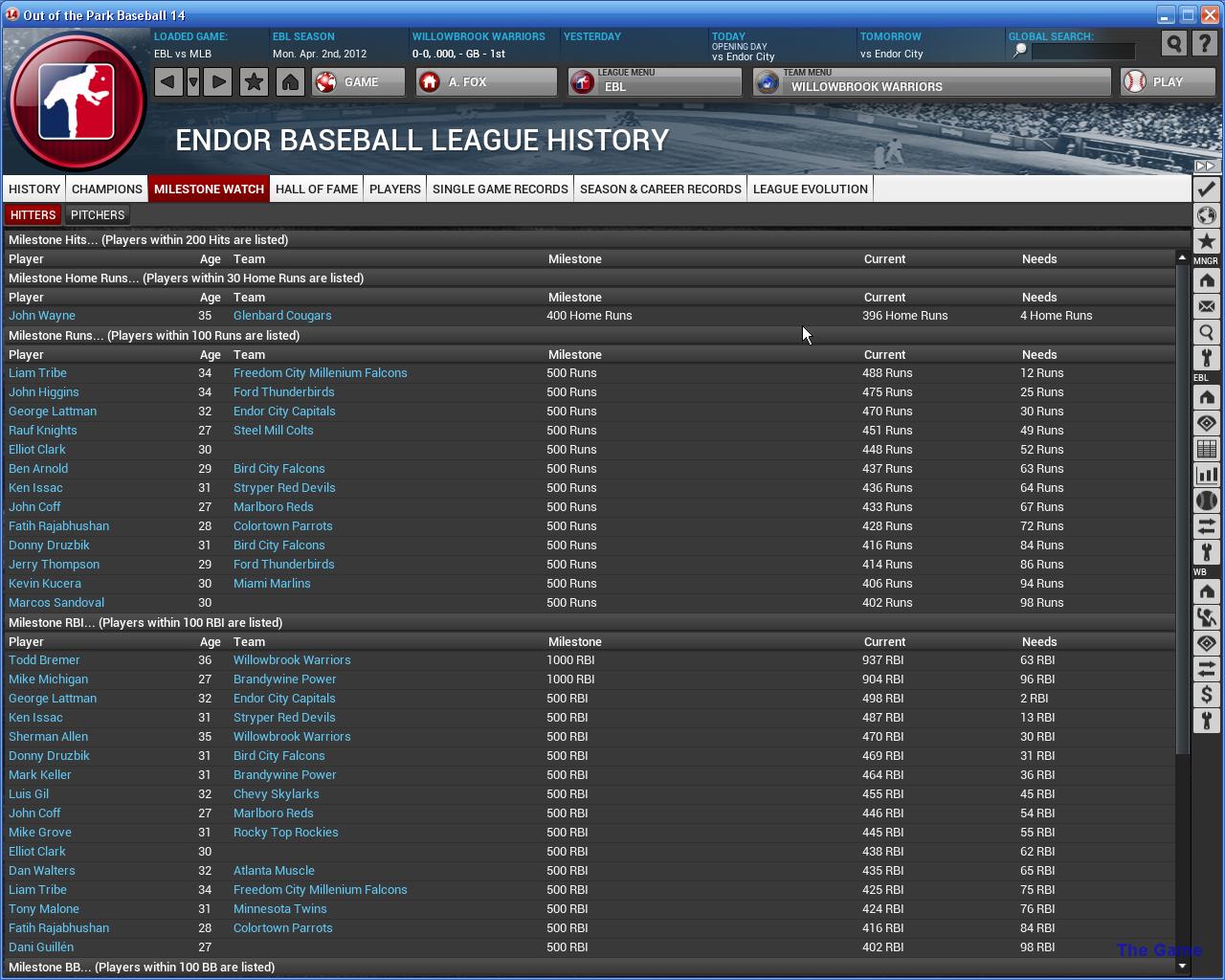Open the PLAY menu
Image resolution: width=1225 pixels, height=980 pixels.
pos(1168,82)
